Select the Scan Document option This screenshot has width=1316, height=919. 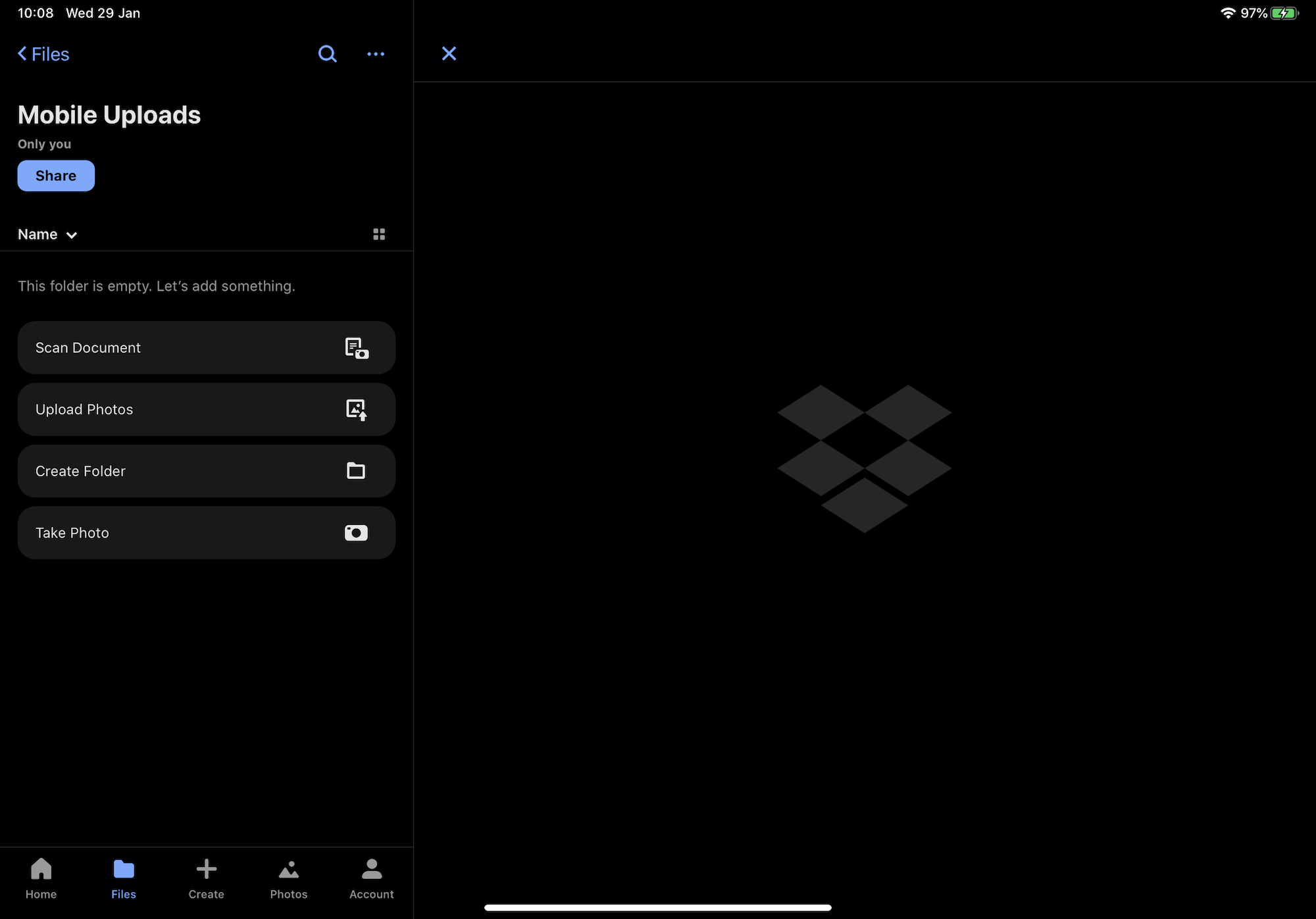[206, 347]
